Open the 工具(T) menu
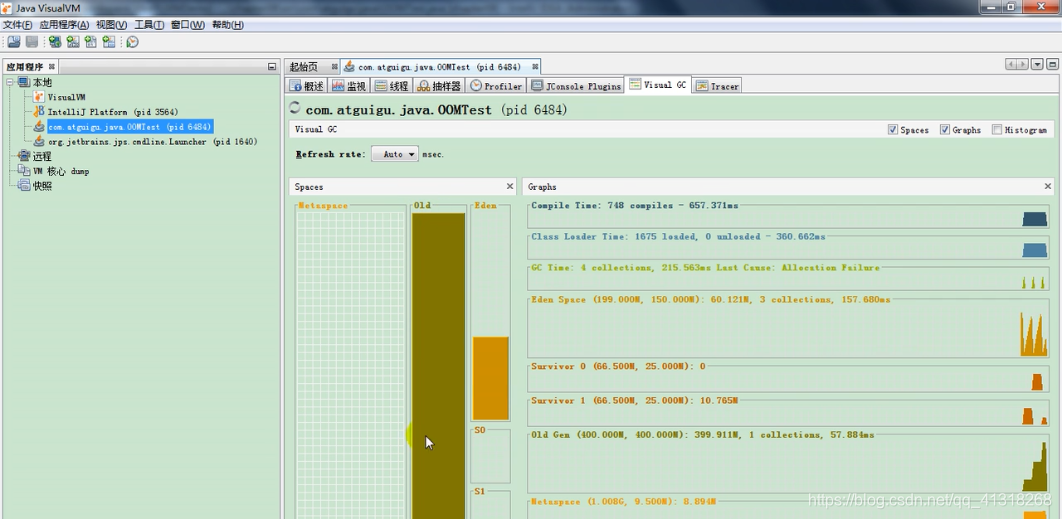This screenshot has width=1062, height=519. click(149, 25)
